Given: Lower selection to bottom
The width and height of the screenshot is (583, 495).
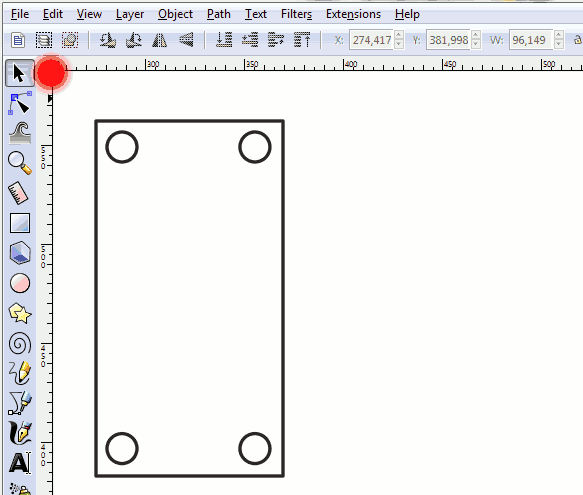Looking at the screenshot, I should (x=224, y=40).
